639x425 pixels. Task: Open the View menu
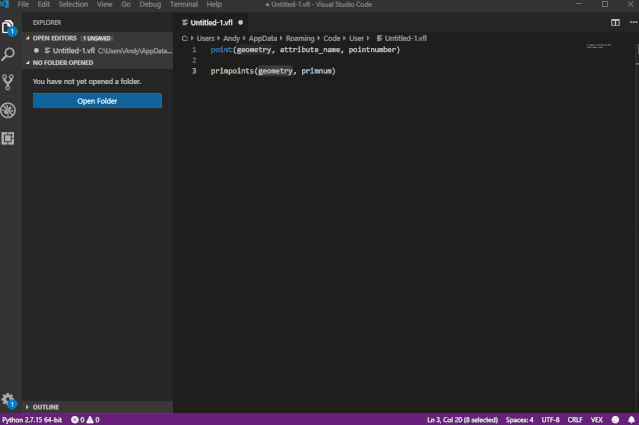tap(104, 4)
